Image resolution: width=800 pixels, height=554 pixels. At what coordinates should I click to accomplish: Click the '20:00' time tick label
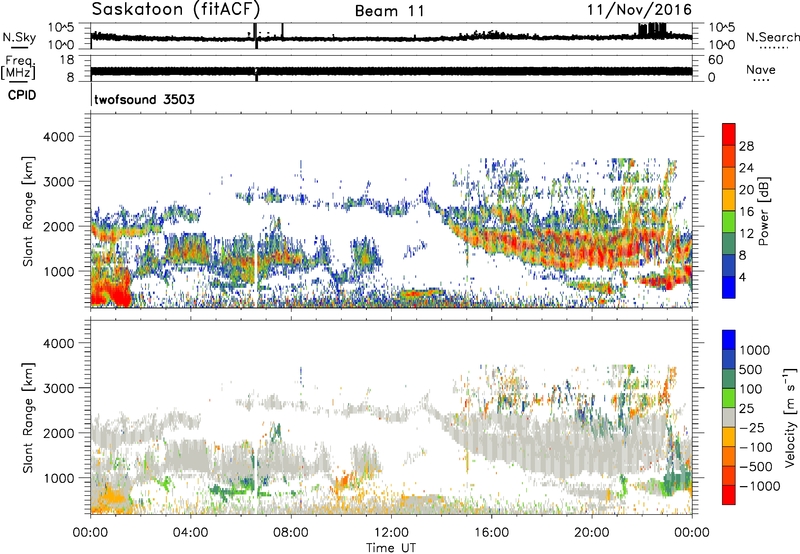pyautogui.click(x=592, y=533)
